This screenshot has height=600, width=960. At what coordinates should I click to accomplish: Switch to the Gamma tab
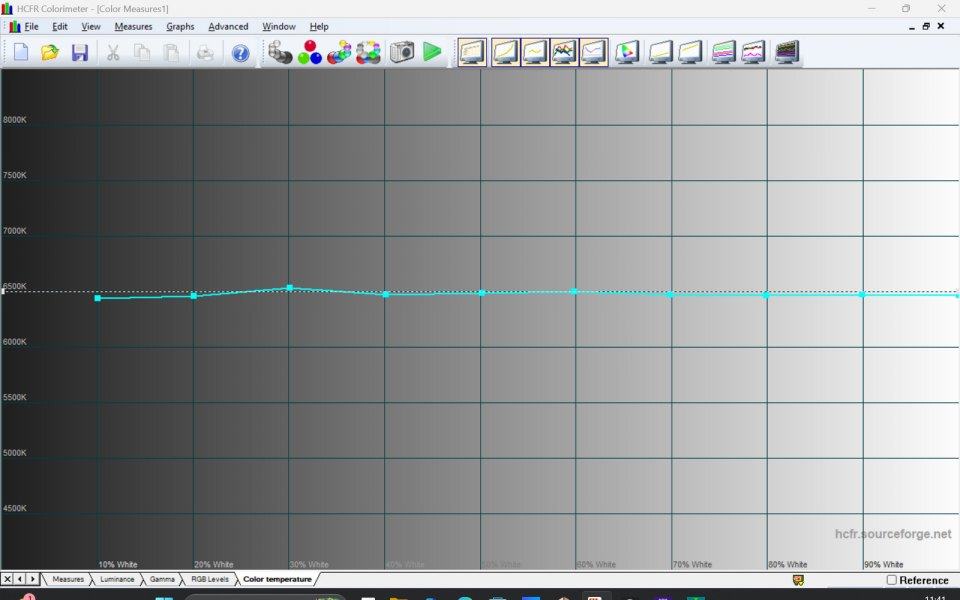(162, 579)
